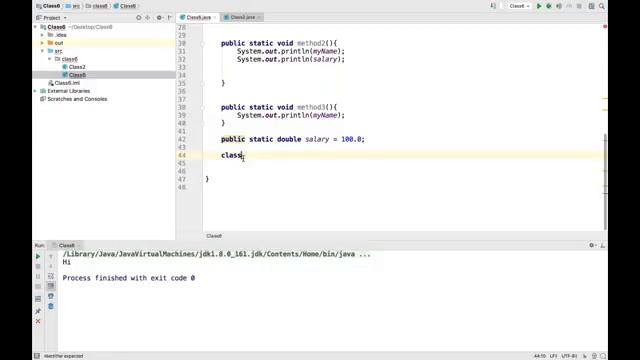The height and width of the screenshot is (360, 640).
Task: Click the closing brace on line 47
Action: [x=207, y=179]
